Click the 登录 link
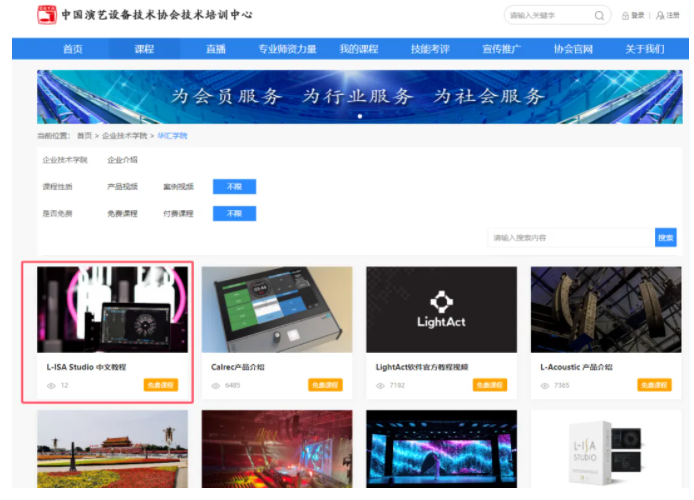Image resolution: width=694 pixels, height=500 pixels. (637, 15)
